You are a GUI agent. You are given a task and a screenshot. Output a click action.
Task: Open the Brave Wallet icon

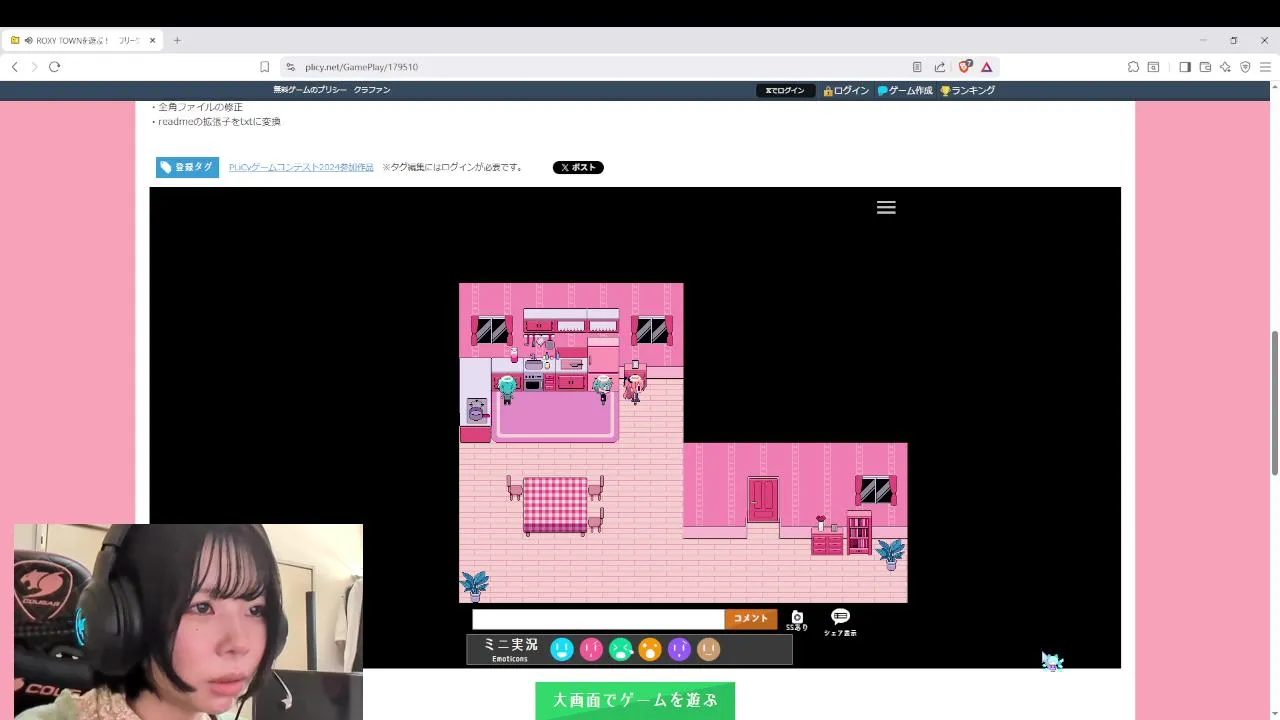[1205, 67]
